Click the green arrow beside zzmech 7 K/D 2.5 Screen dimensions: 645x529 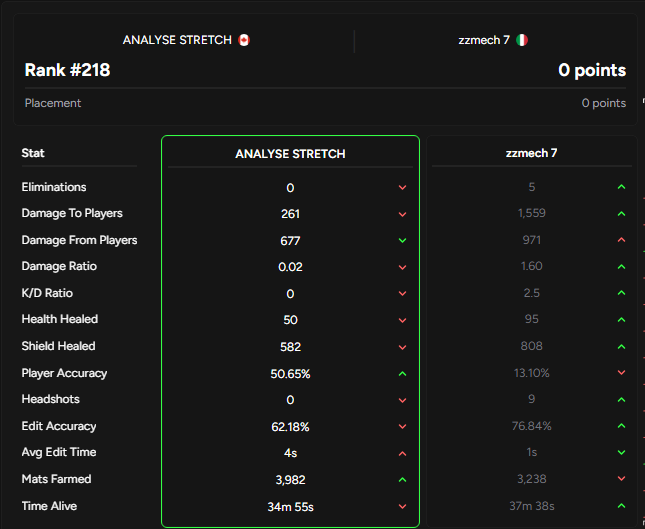click(622, 292)
